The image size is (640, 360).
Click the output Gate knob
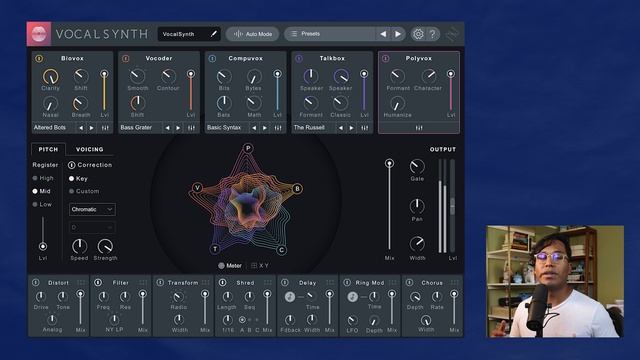click(x=417, y=166)
